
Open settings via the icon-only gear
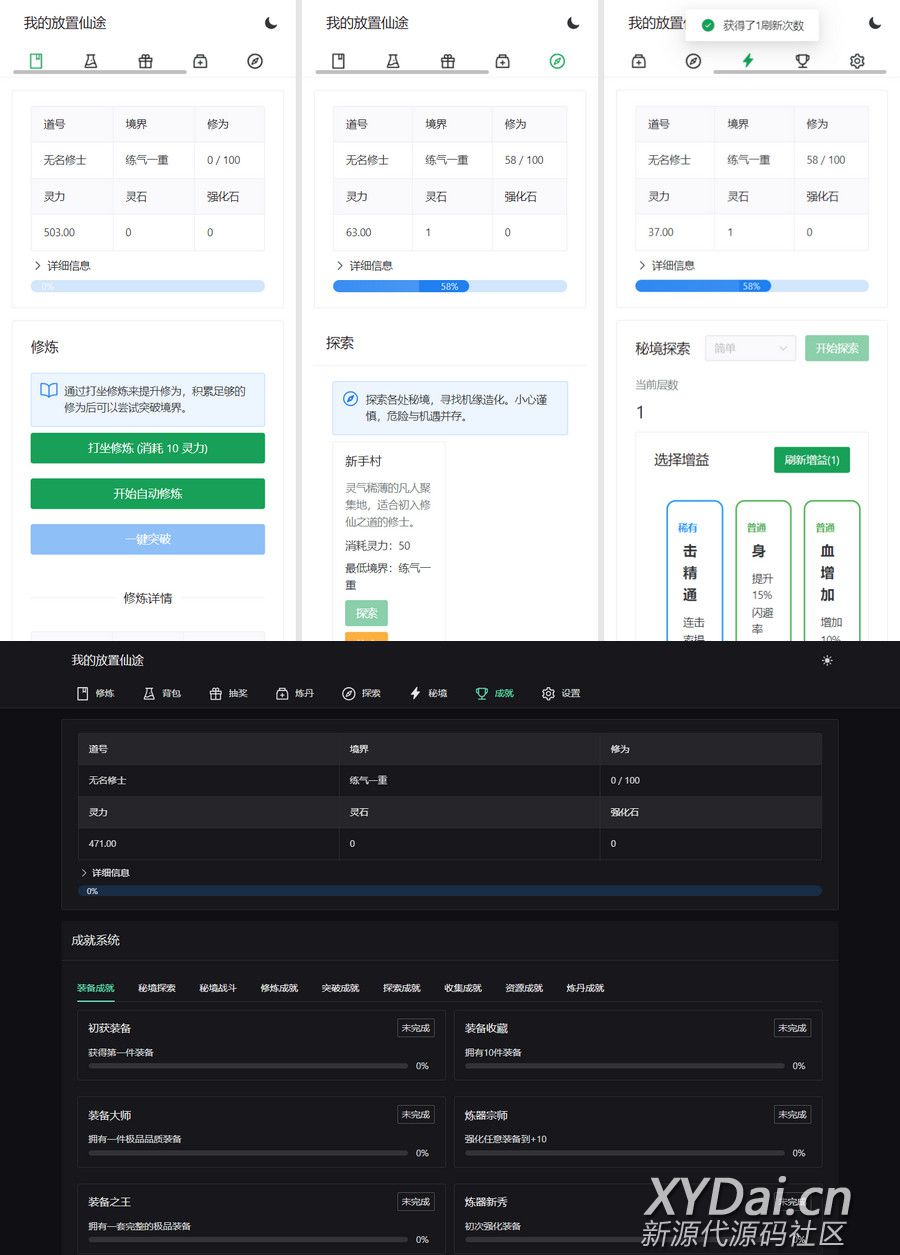[x=857, y=61]
